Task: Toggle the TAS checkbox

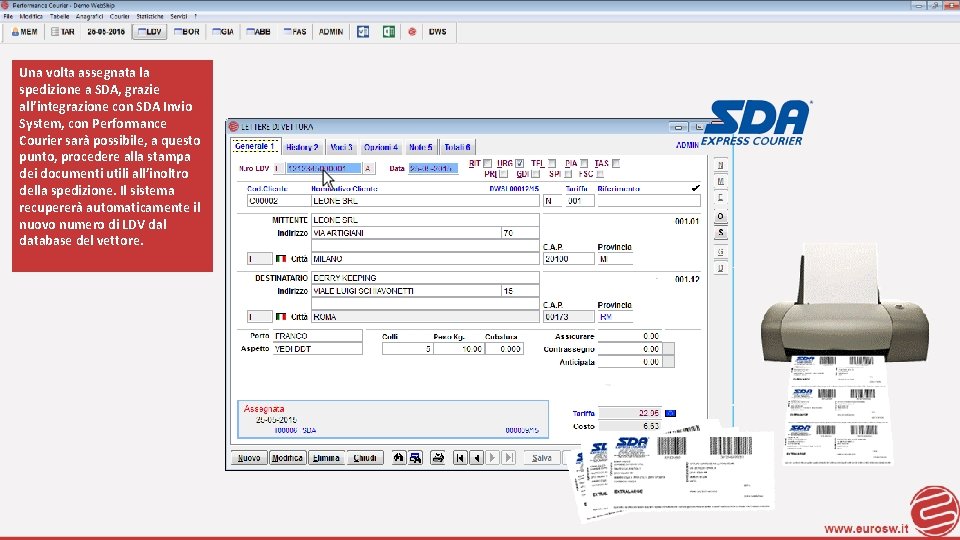Action: 616,163
